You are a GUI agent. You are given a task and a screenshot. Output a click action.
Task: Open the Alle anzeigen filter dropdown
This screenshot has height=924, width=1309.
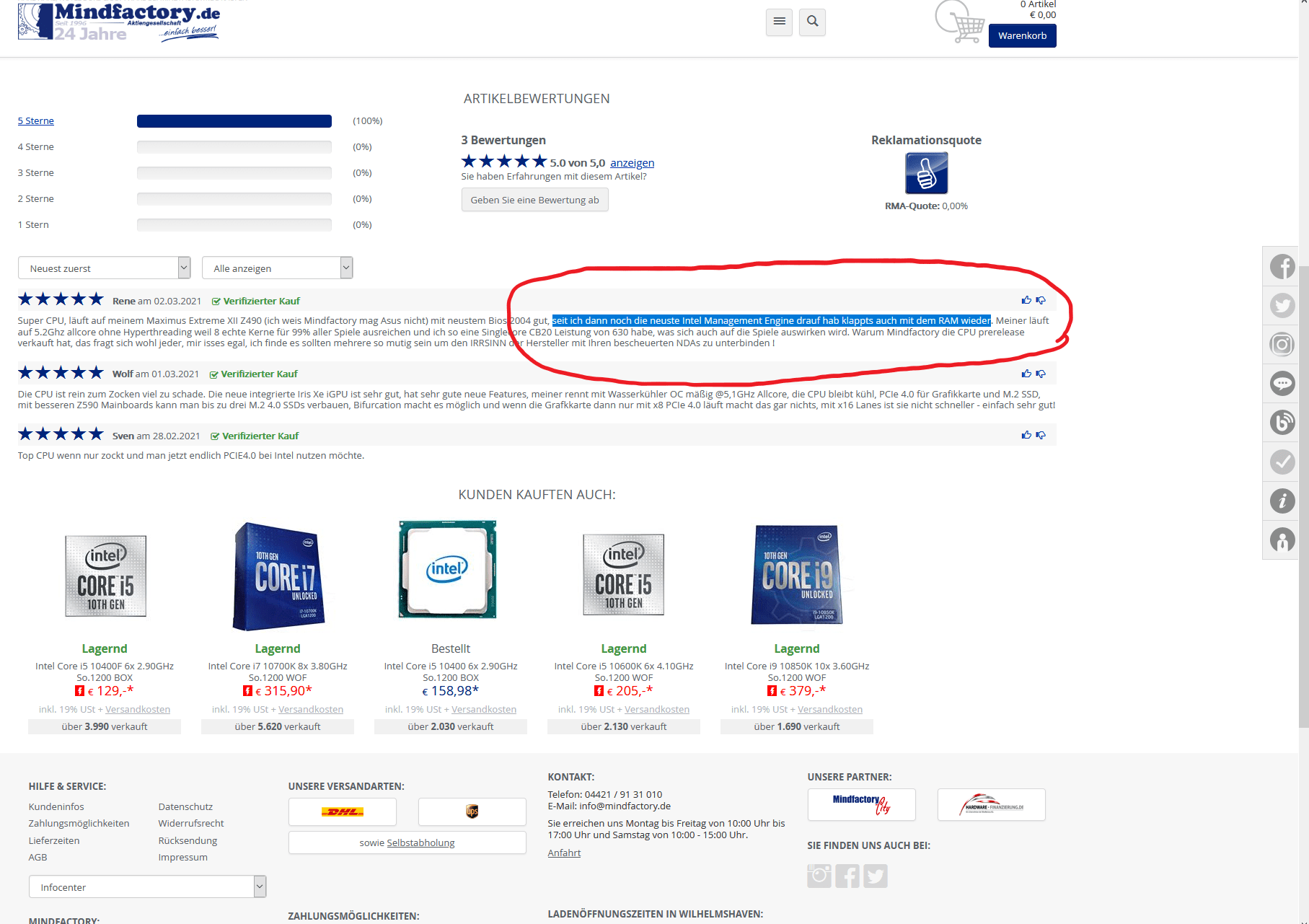point(278,268)
